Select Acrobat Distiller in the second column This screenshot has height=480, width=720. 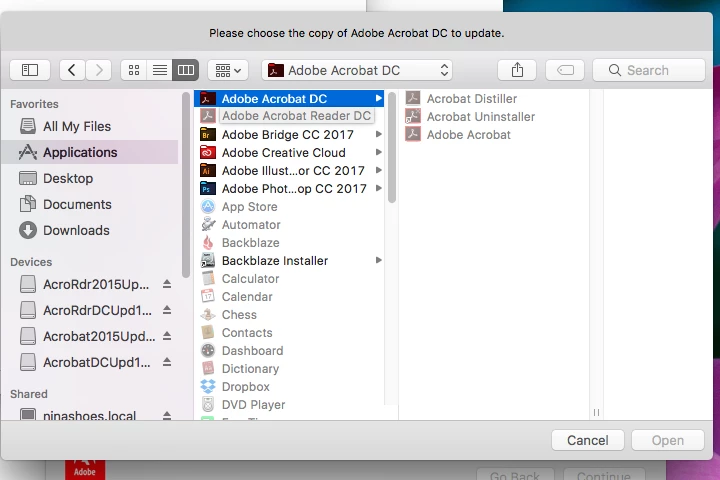point(495,98)
